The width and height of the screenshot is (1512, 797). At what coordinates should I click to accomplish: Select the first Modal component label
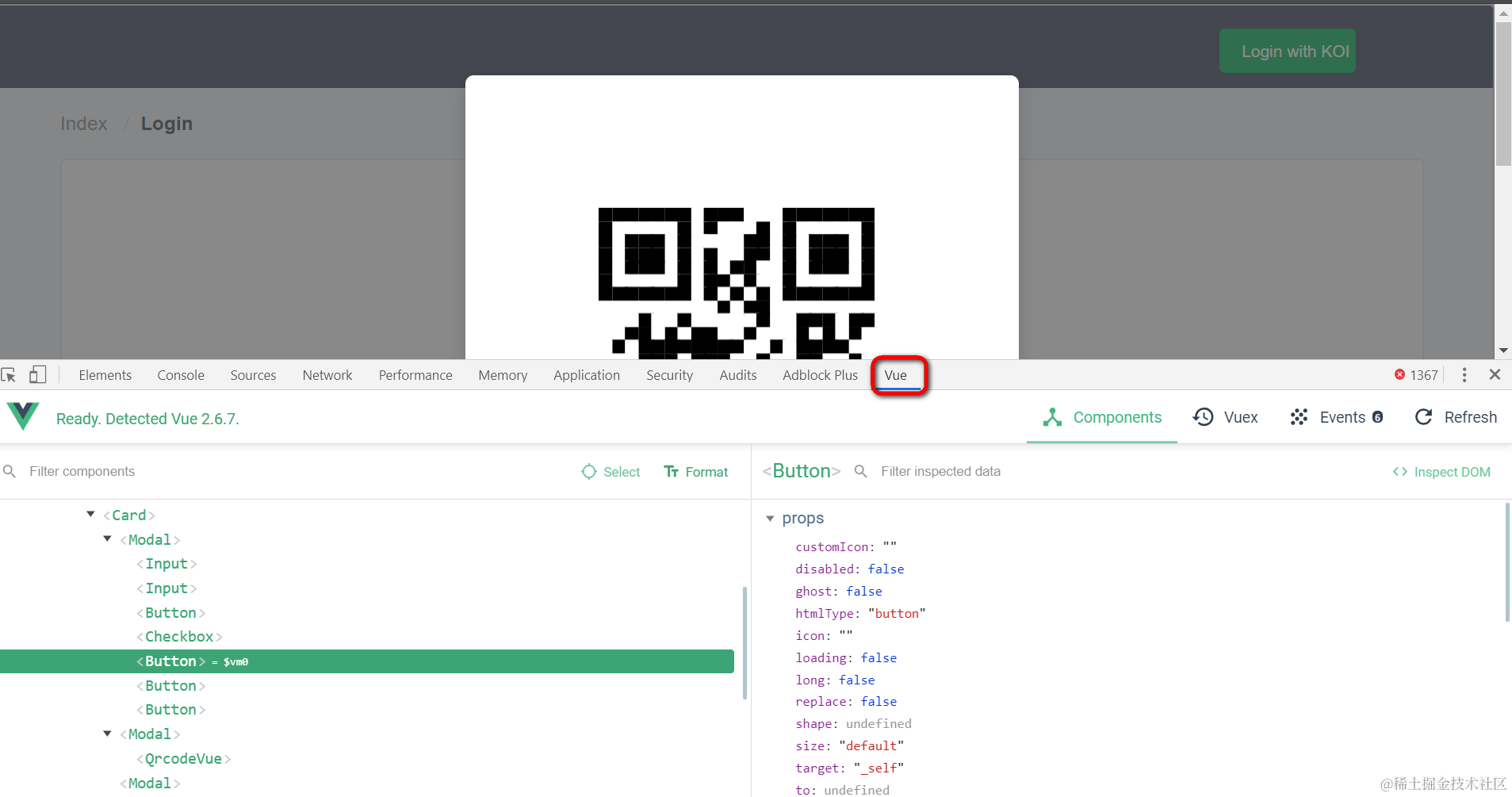150,540
